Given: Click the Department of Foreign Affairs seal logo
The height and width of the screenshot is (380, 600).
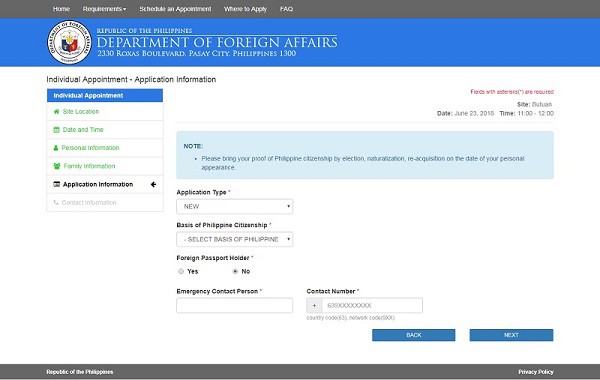Looking at the screenshot, I should 69,42.
